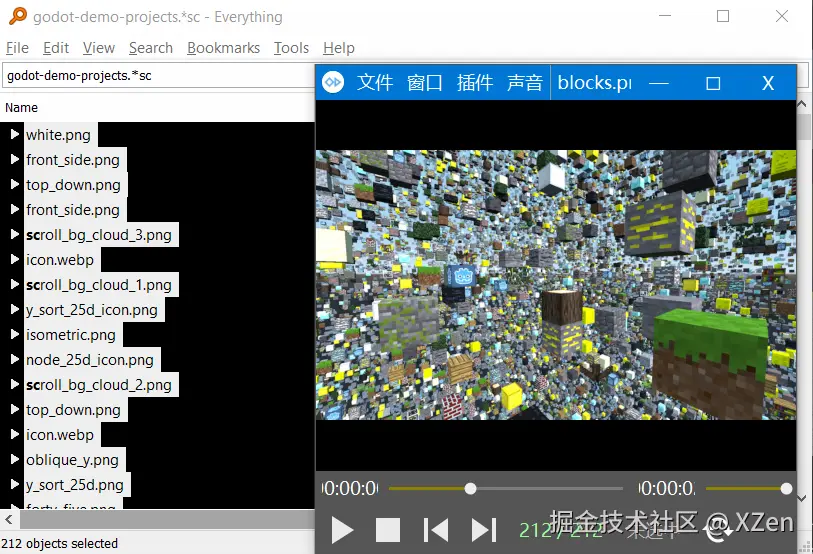The width and height of the screenshot is (813, 554).
Task: Open the File menu in Everything
Action: [17, 48]
